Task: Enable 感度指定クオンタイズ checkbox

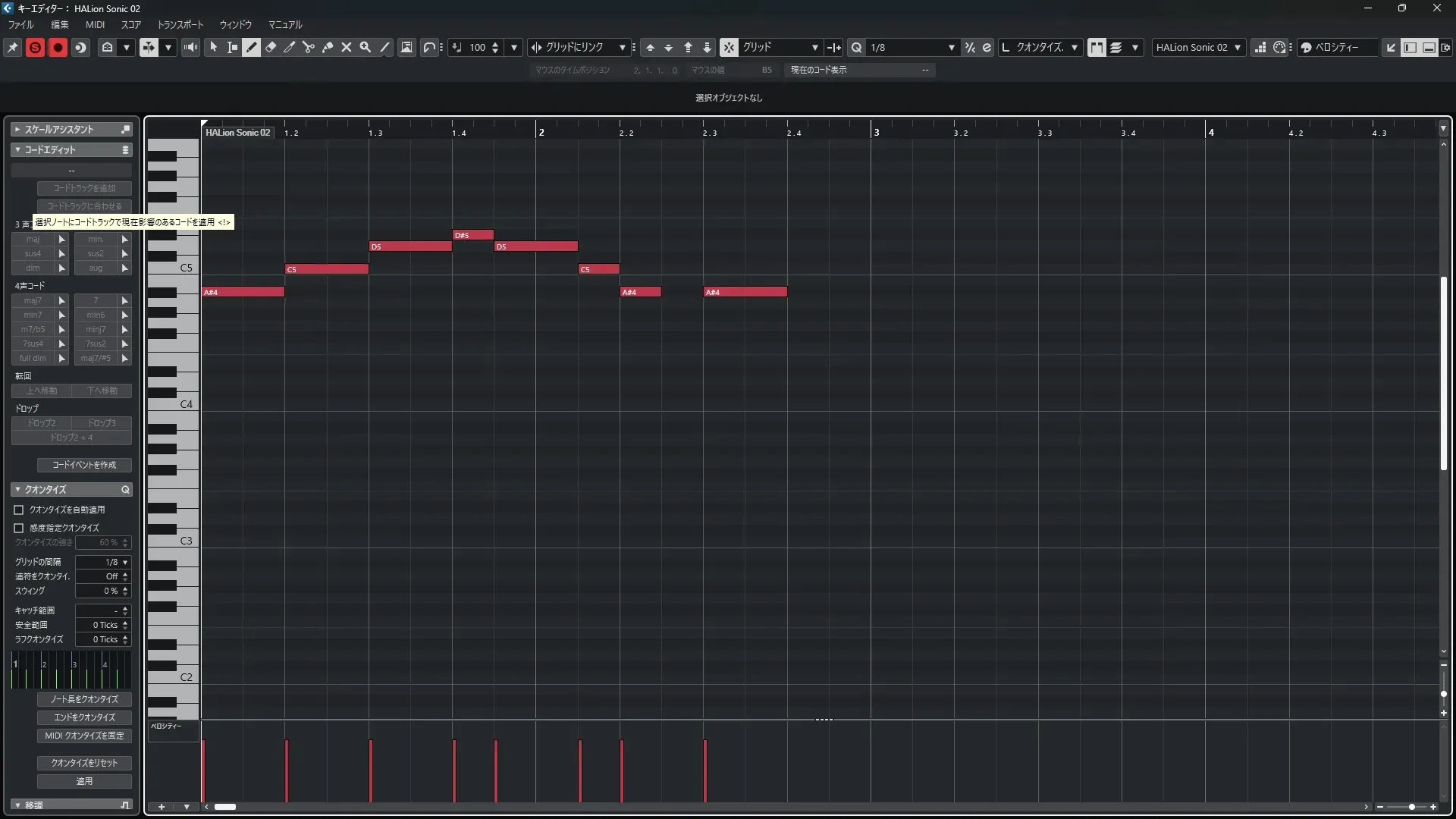Action: [19, 528]
